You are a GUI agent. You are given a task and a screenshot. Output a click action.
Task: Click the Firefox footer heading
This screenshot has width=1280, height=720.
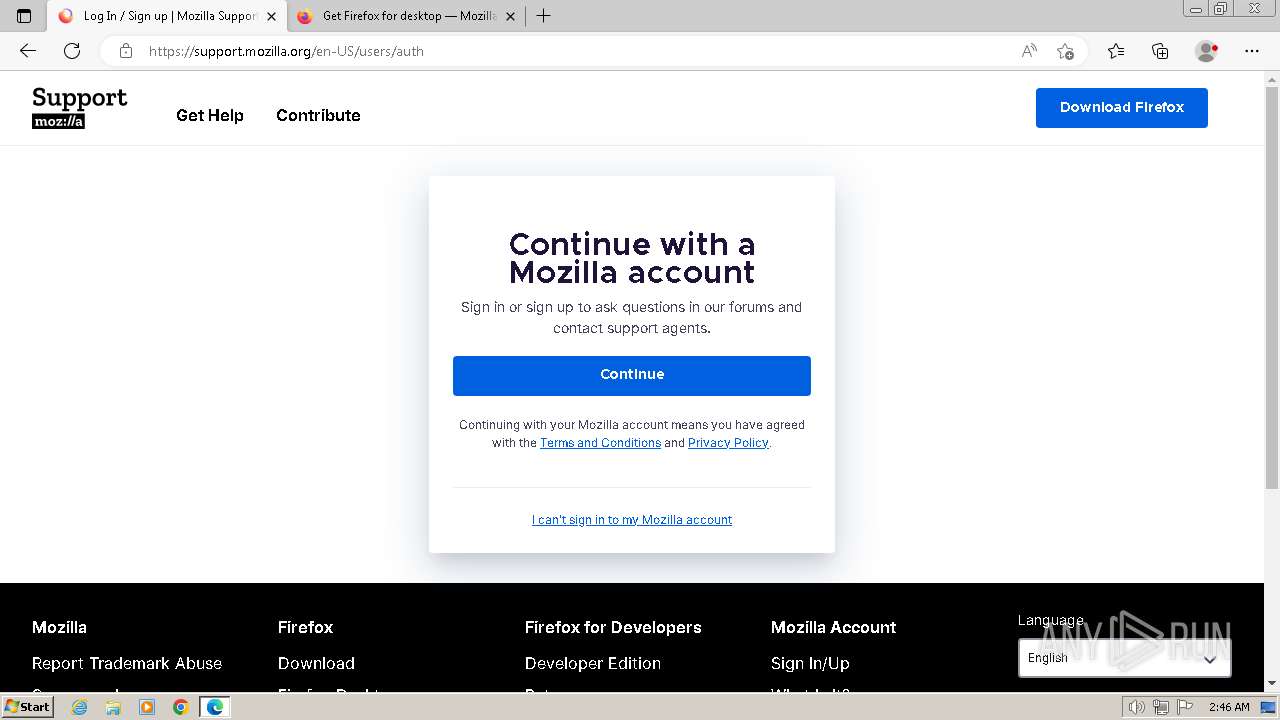(x=306, y=627)
